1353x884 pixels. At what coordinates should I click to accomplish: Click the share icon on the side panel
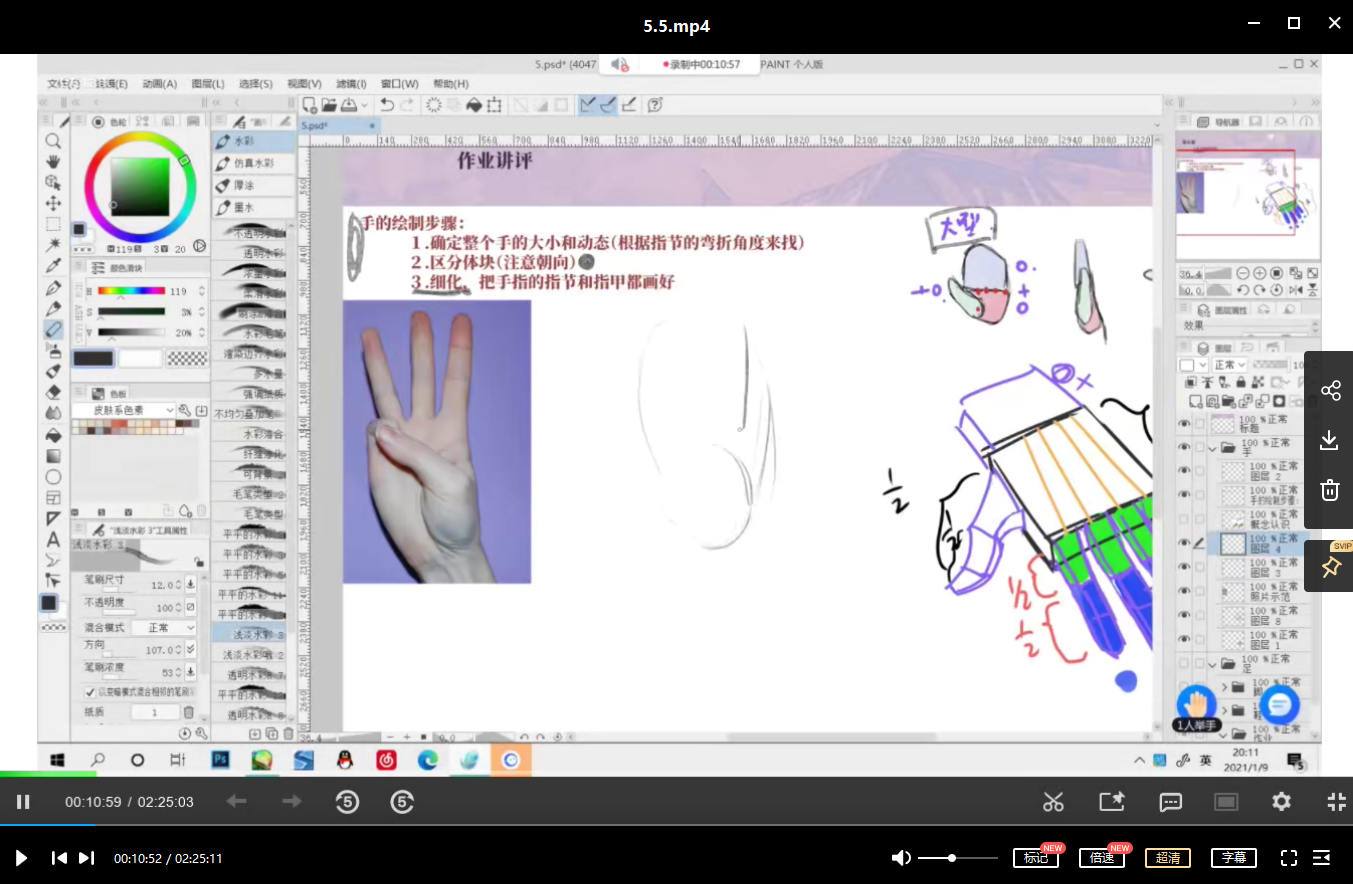(x=1330, y=391)
